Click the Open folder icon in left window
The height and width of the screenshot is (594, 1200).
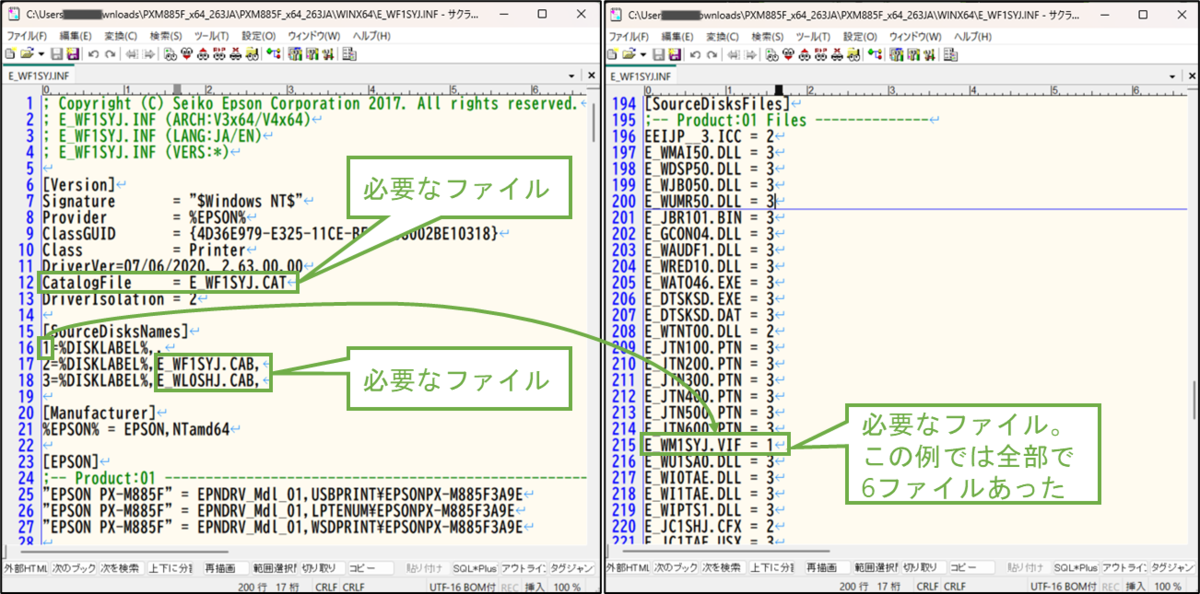pyautogui.click(x=28, y=53)
